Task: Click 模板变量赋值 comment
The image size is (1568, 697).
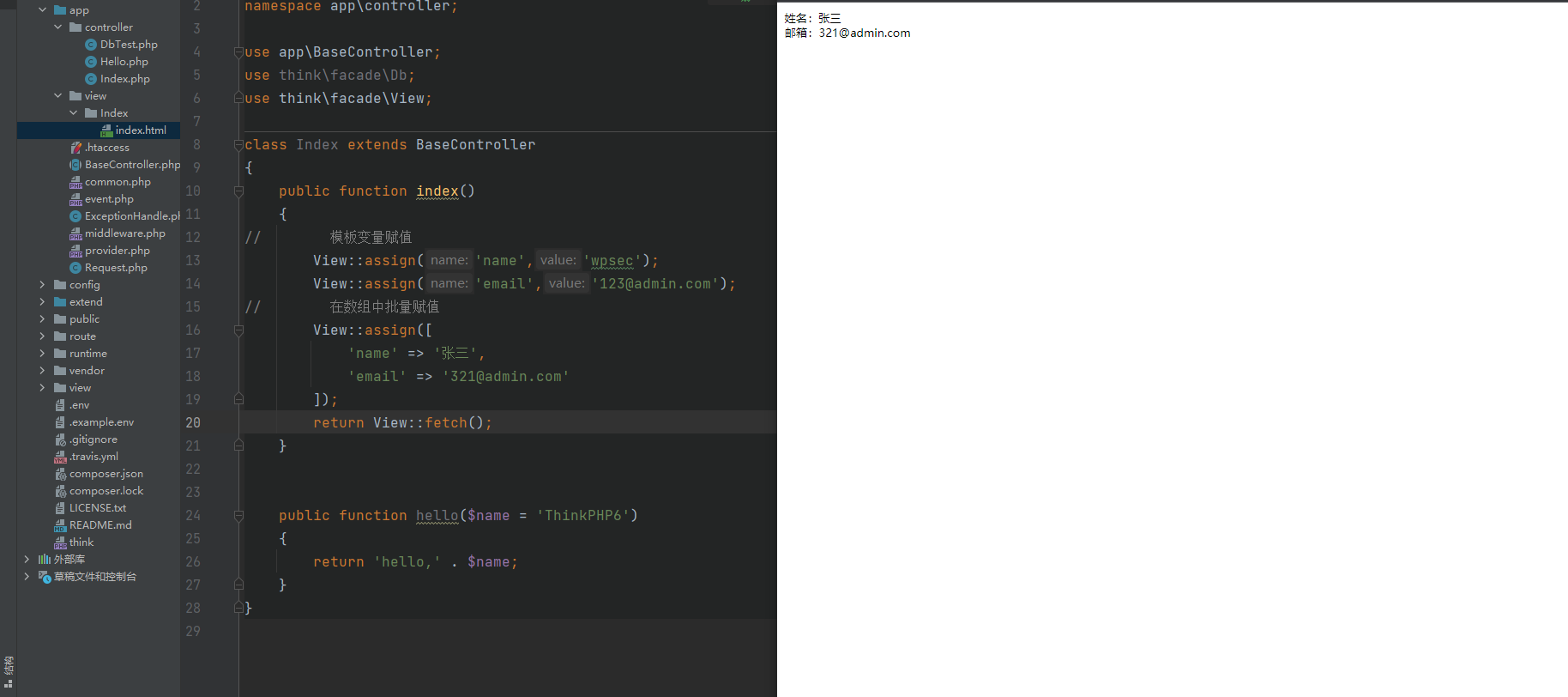Action: click(x=371, y=238)
